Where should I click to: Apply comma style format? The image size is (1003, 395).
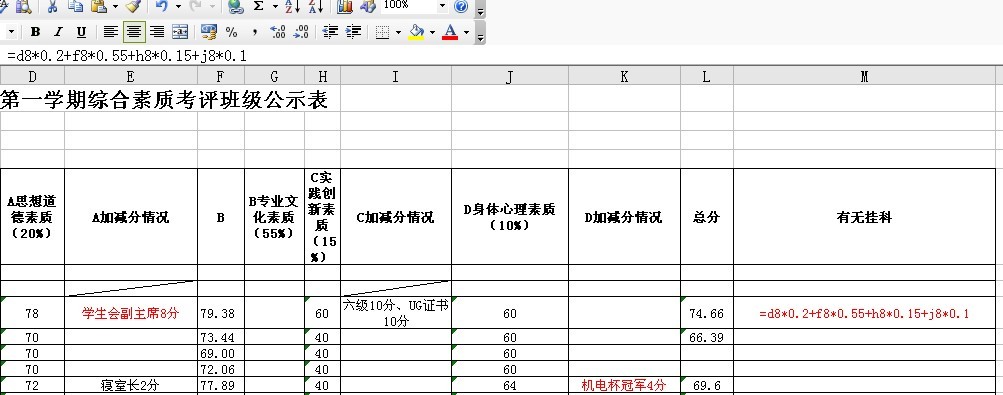tap(255, 31)
